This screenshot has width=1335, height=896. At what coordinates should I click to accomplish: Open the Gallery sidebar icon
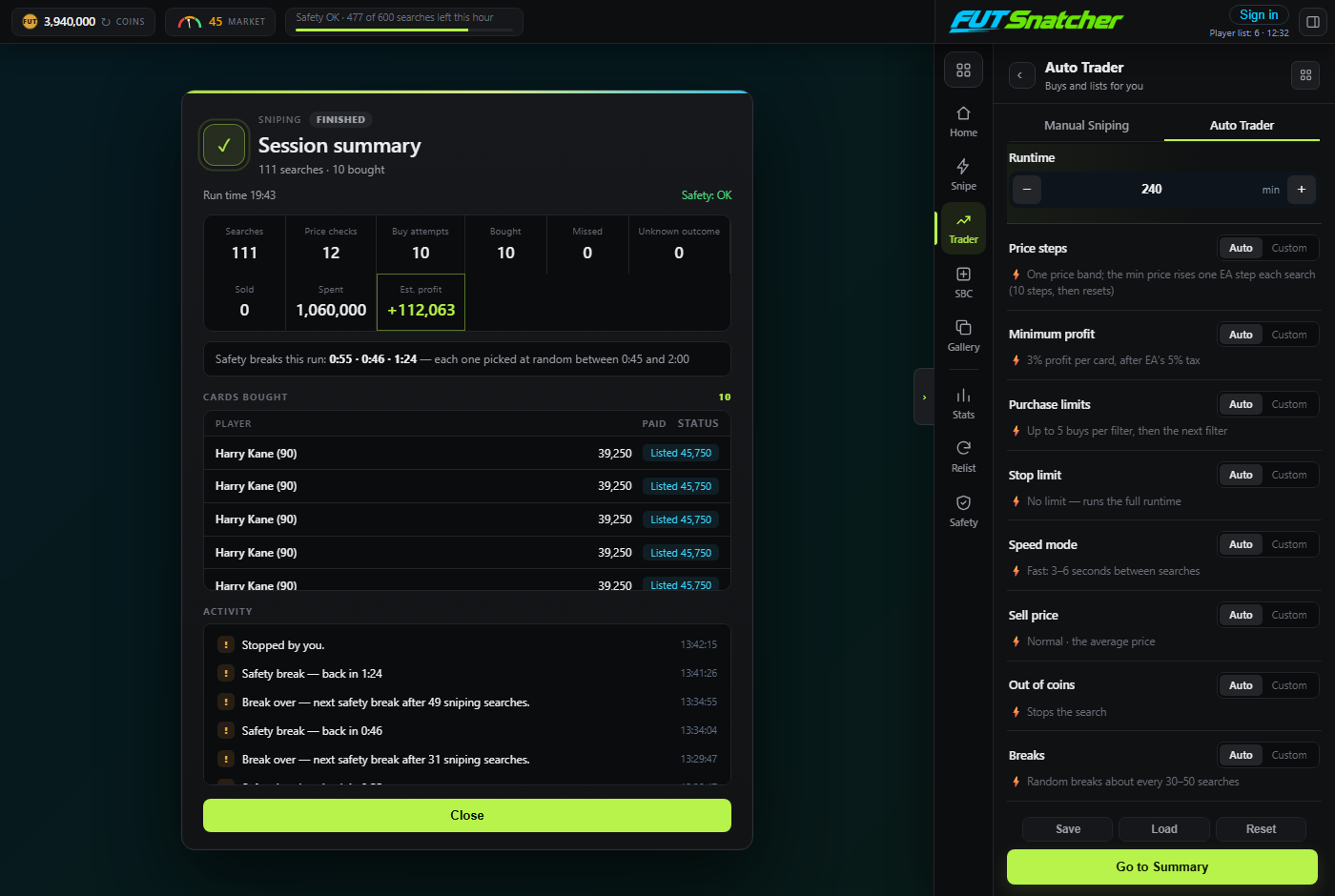click(963, 336)
